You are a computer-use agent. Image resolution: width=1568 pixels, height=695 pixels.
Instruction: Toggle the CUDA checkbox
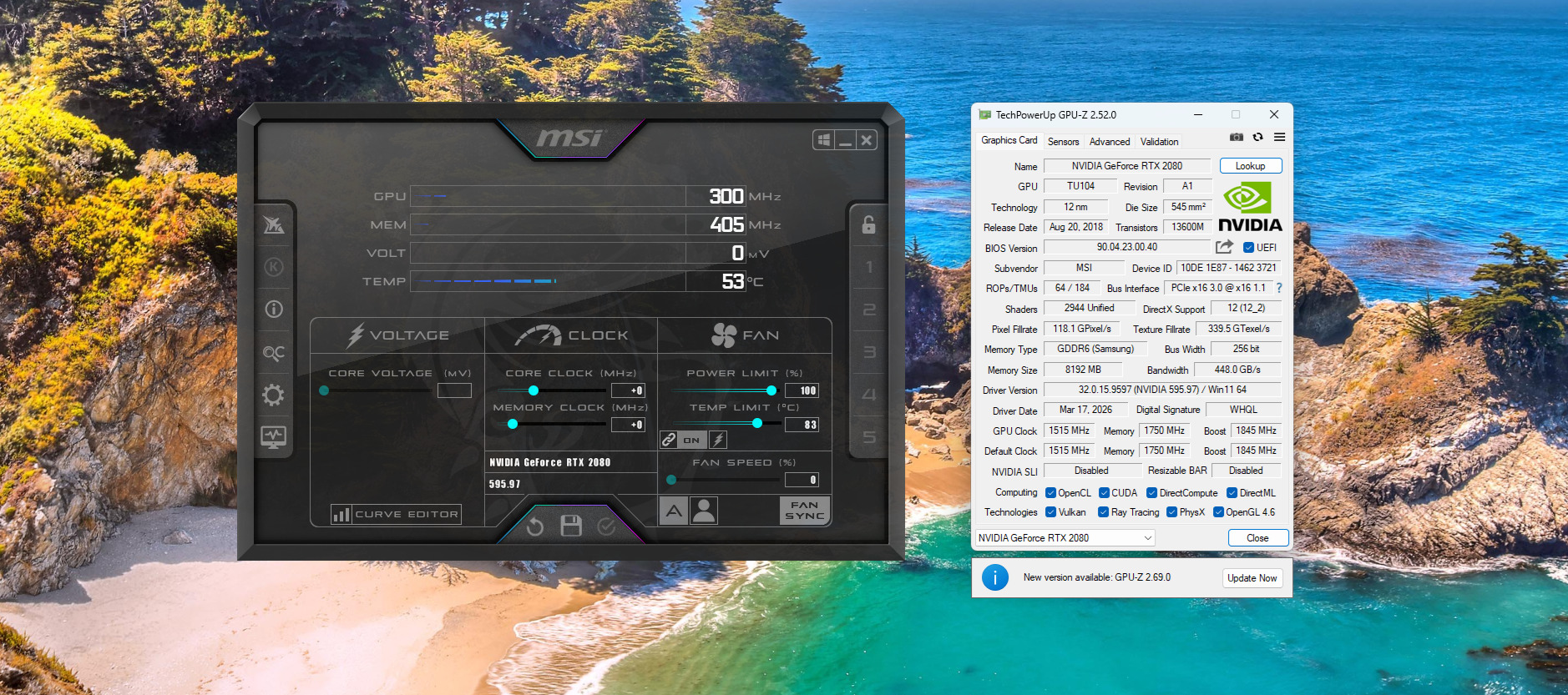point(1104,493)
